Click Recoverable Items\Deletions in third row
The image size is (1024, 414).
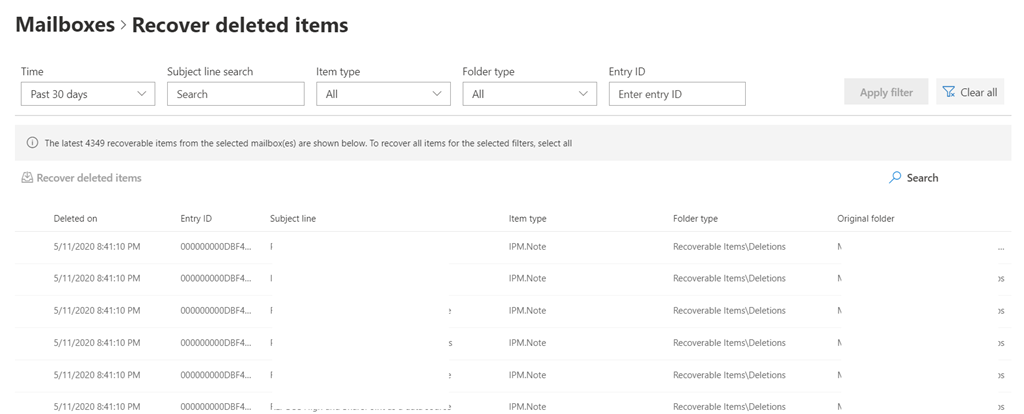tap(729, 310)
